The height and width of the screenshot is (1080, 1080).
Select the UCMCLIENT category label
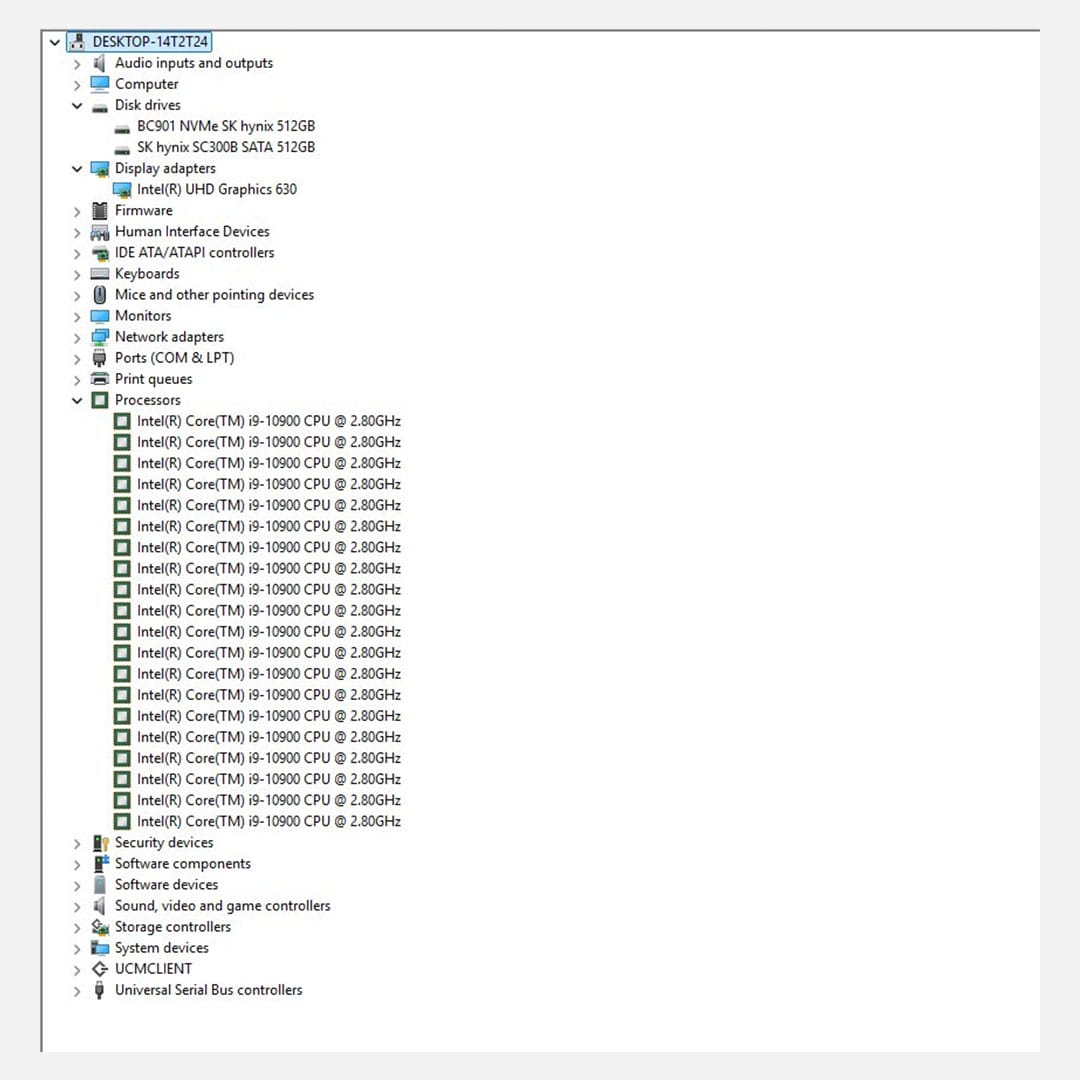coord(153,969)
